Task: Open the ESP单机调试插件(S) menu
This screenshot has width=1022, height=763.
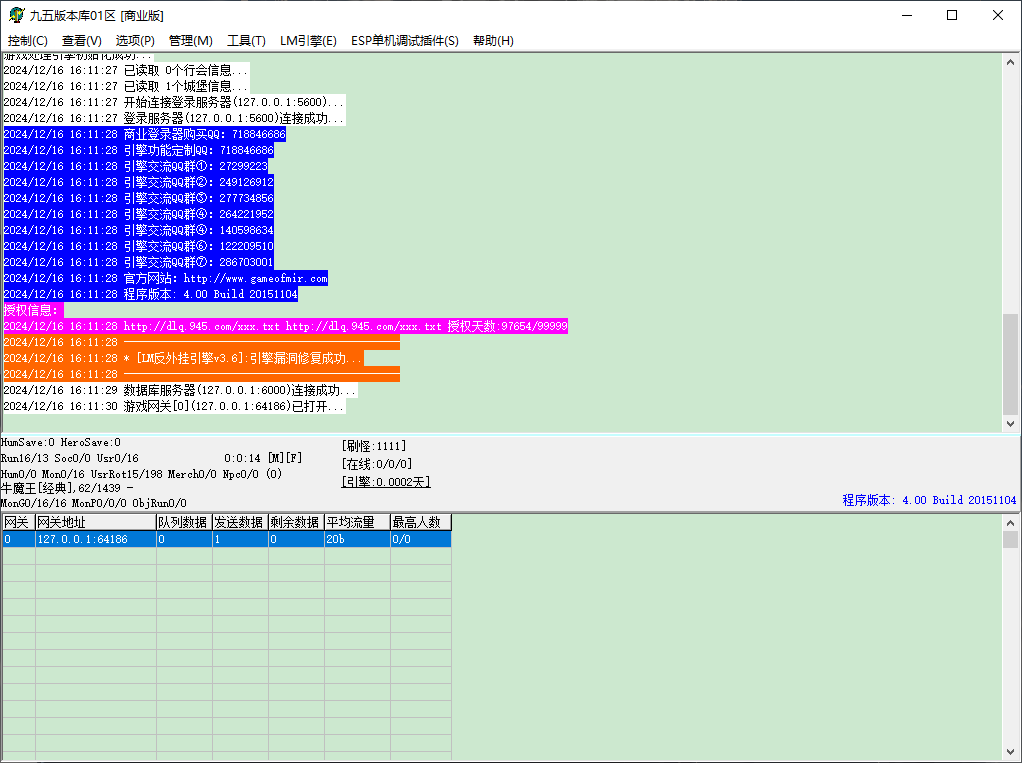Action: click(x=405, y=41)
